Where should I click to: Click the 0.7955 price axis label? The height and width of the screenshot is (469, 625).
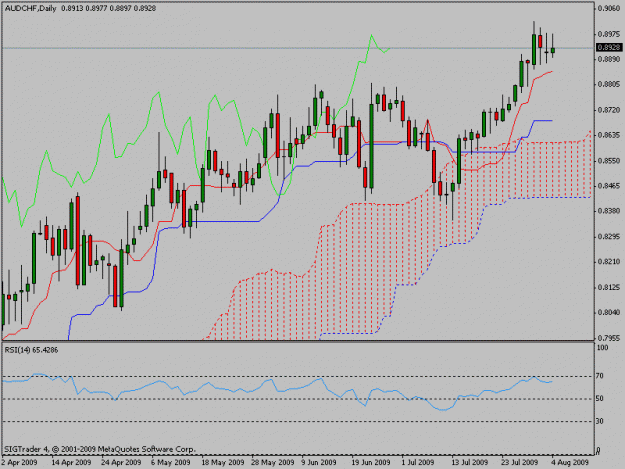tap(609, 338)
